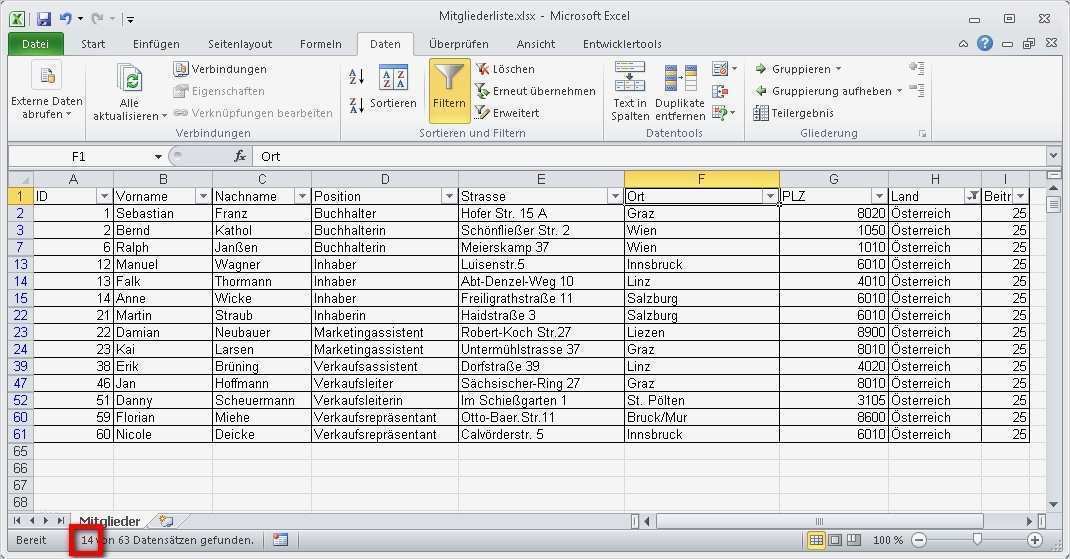Click the Excel help question mark
Viewport: 1070px width, 559px height.
click(x=985, y=44)
